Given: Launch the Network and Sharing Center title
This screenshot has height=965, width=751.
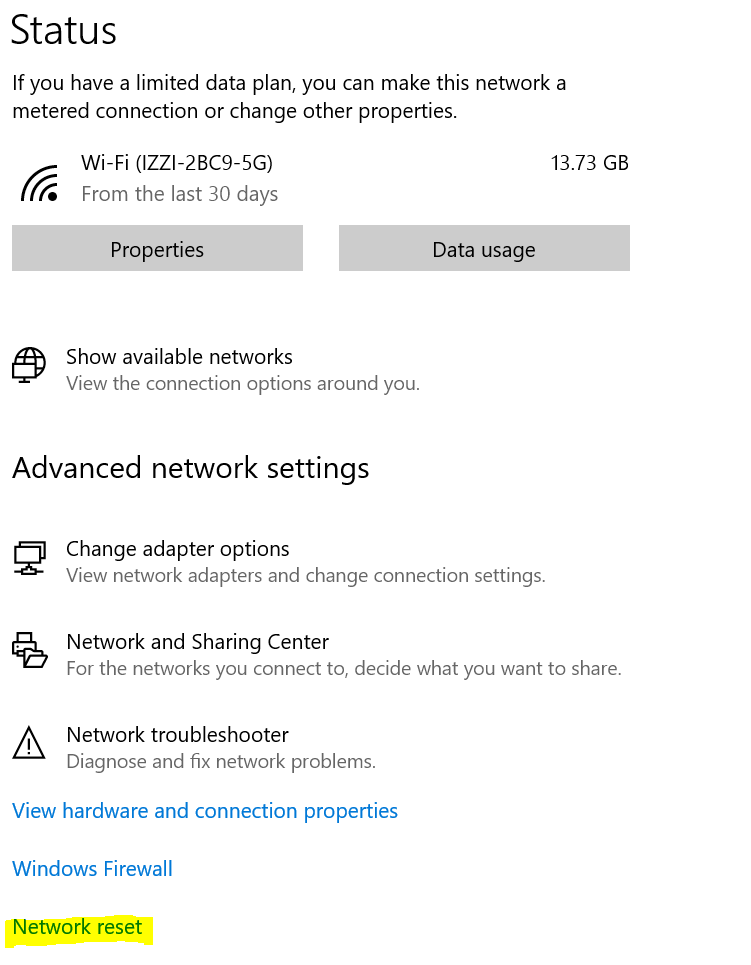Looking at the screenshot, I should pos(197,642).
